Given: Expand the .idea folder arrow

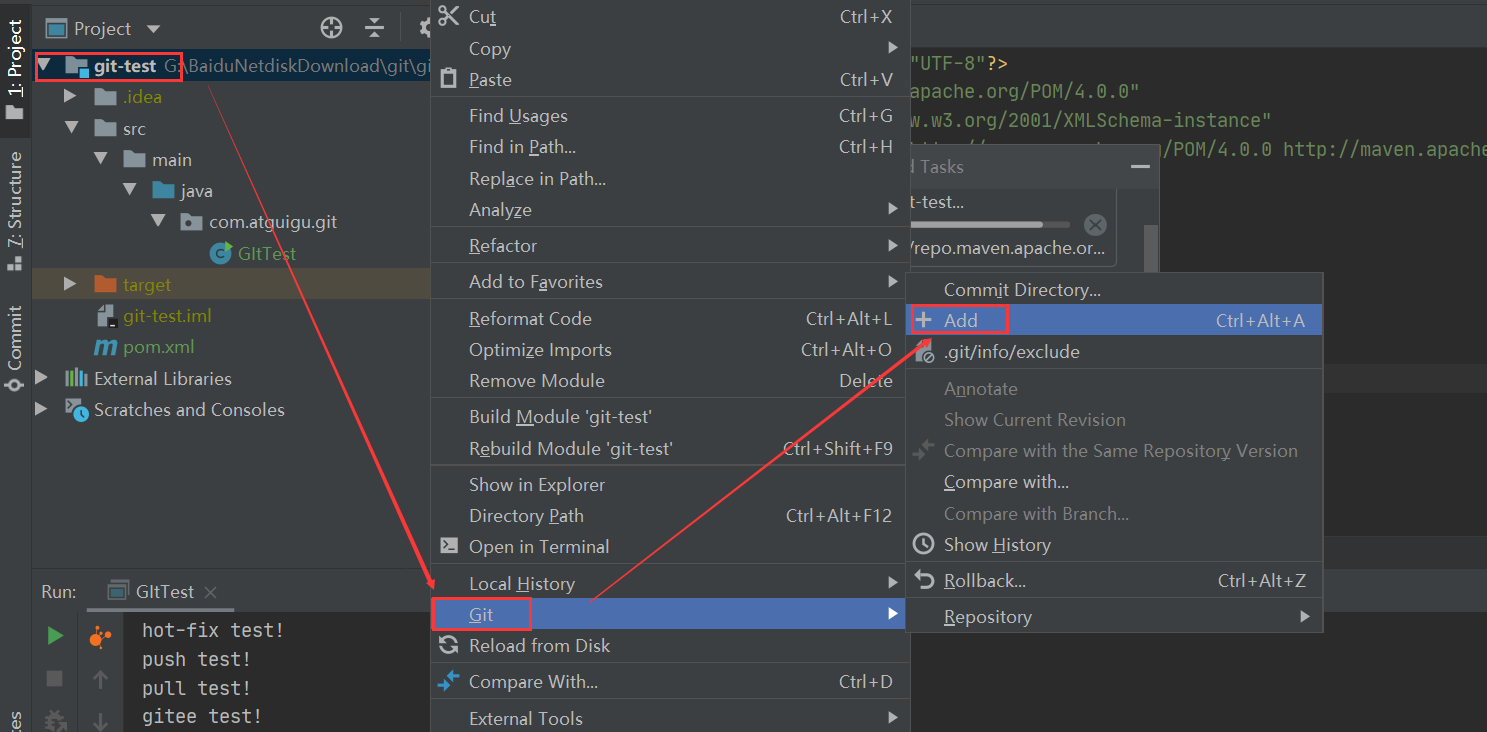Looking at the screenshot, I should click(70, 97).
